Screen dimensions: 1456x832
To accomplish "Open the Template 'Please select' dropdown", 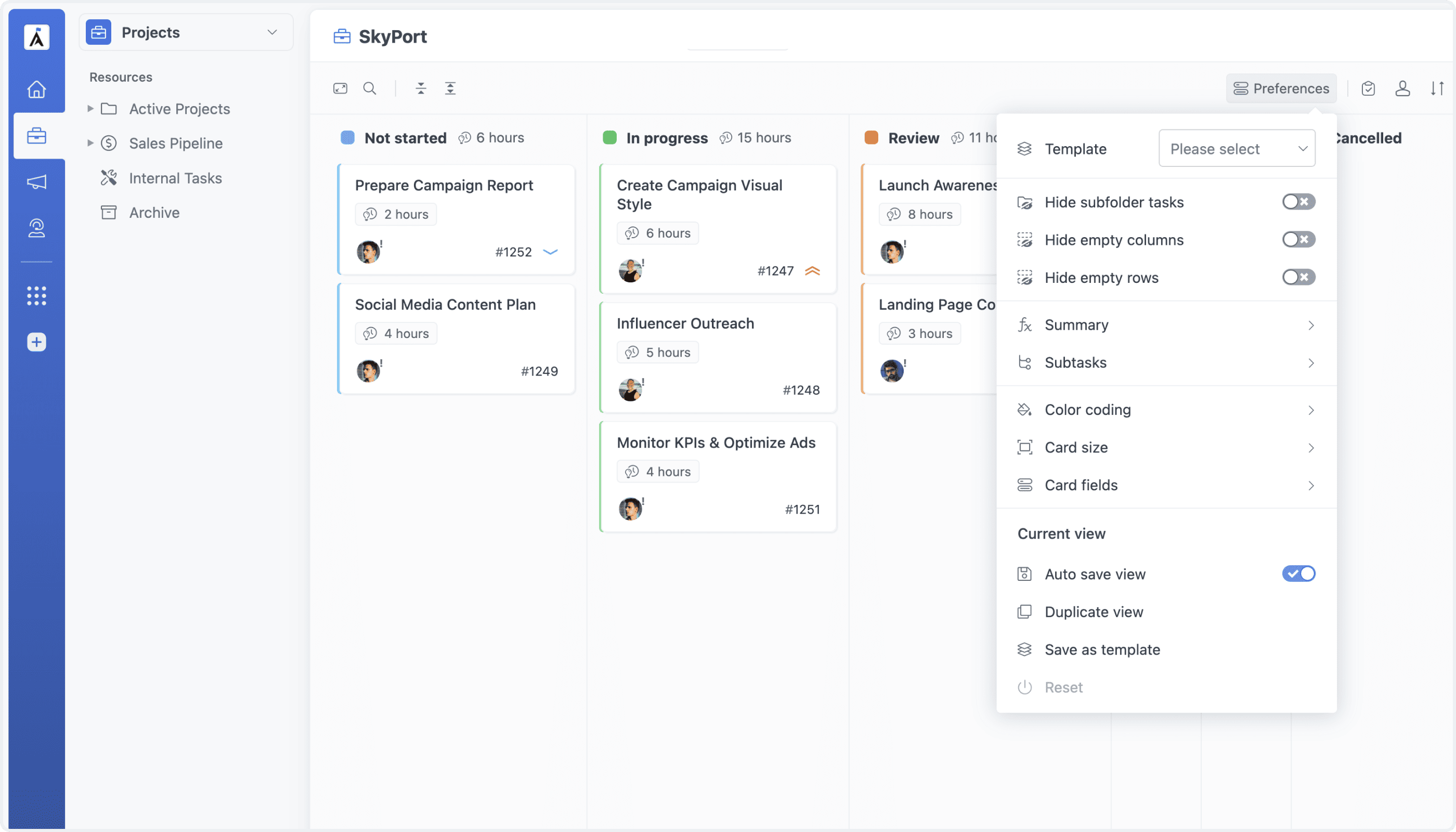I will tap(1237, 148).
